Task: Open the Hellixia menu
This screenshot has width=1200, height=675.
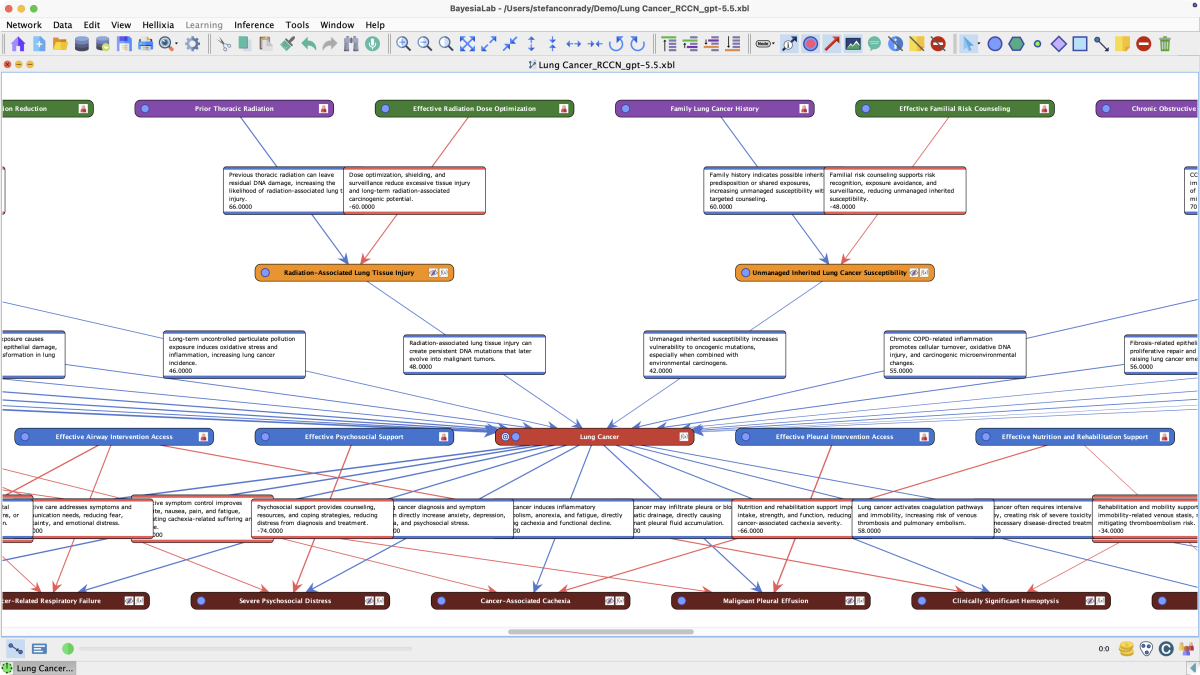Action: 159,24
